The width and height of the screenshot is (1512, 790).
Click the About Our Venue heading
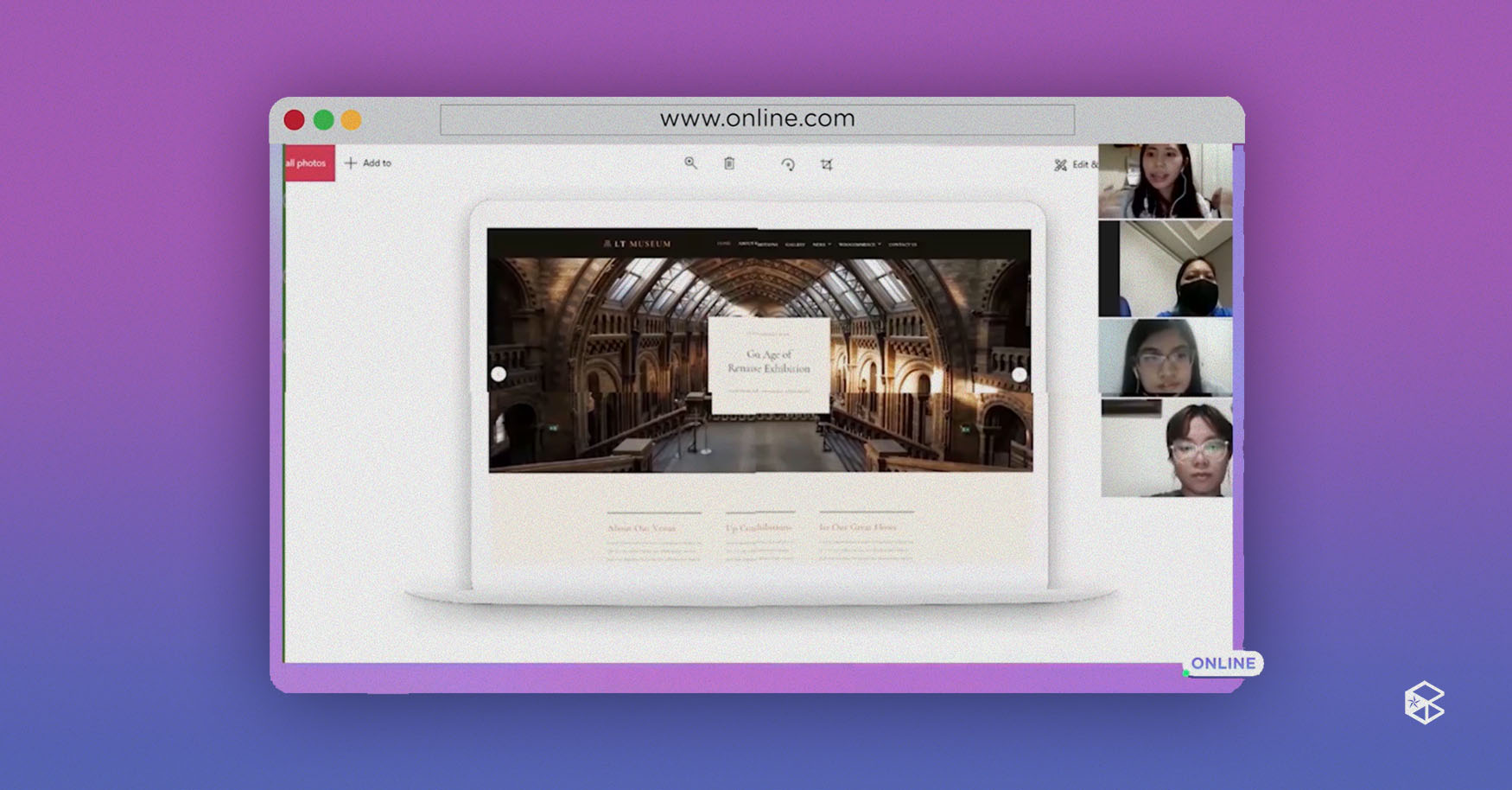[641, 527]
